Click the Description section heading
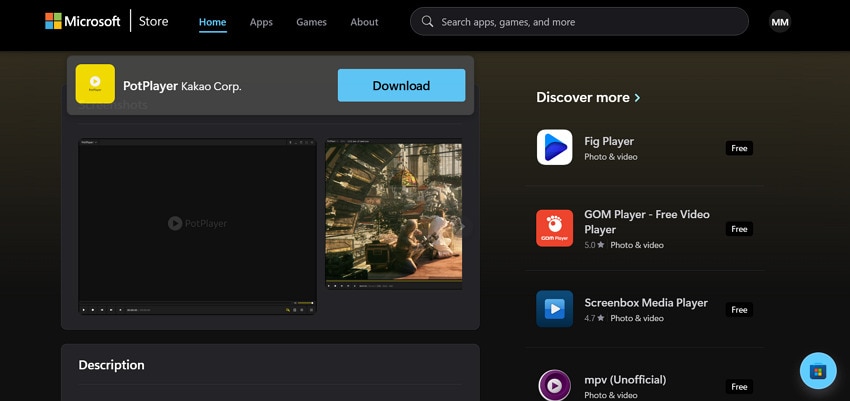This screenshot has height=401, width=850. click(111, 365)
